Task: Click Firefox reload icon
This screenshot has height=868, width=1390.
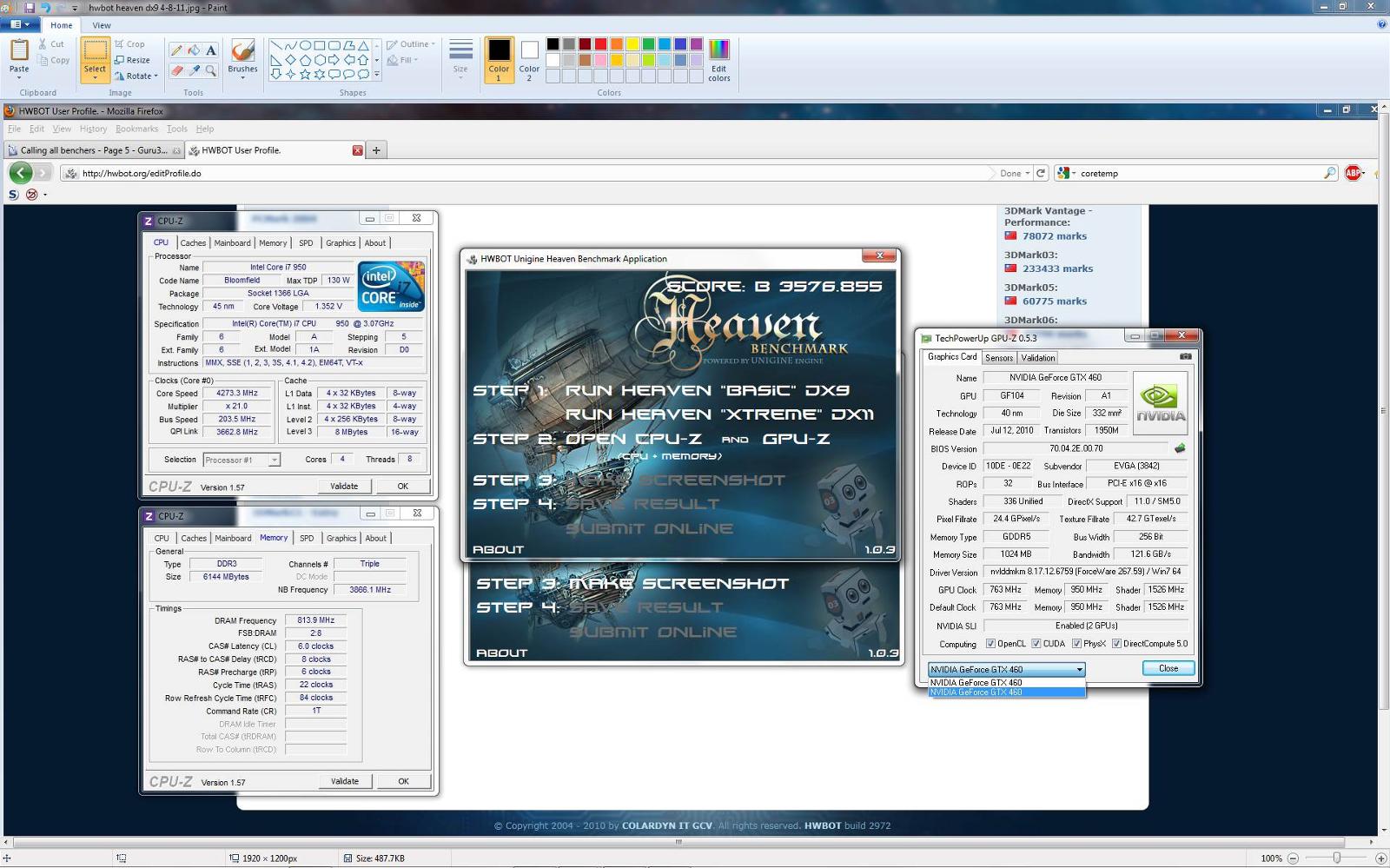Action: click(1041, 173)
